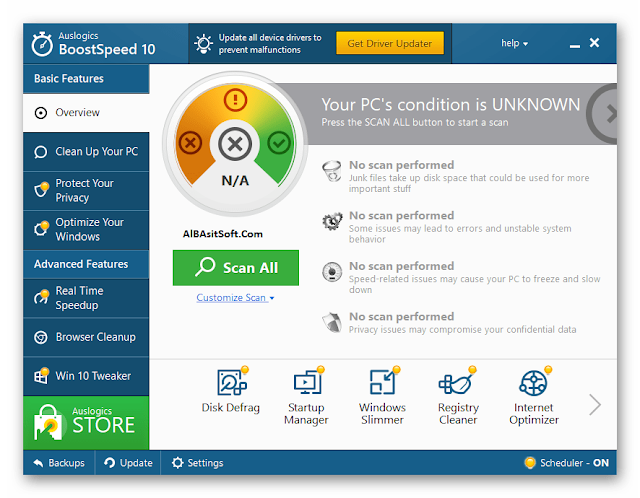This screenshot has width=640, height=498.
Task: Expand Customize Scan options arrow
Action: pyautogui.click(x=272, y=298)
